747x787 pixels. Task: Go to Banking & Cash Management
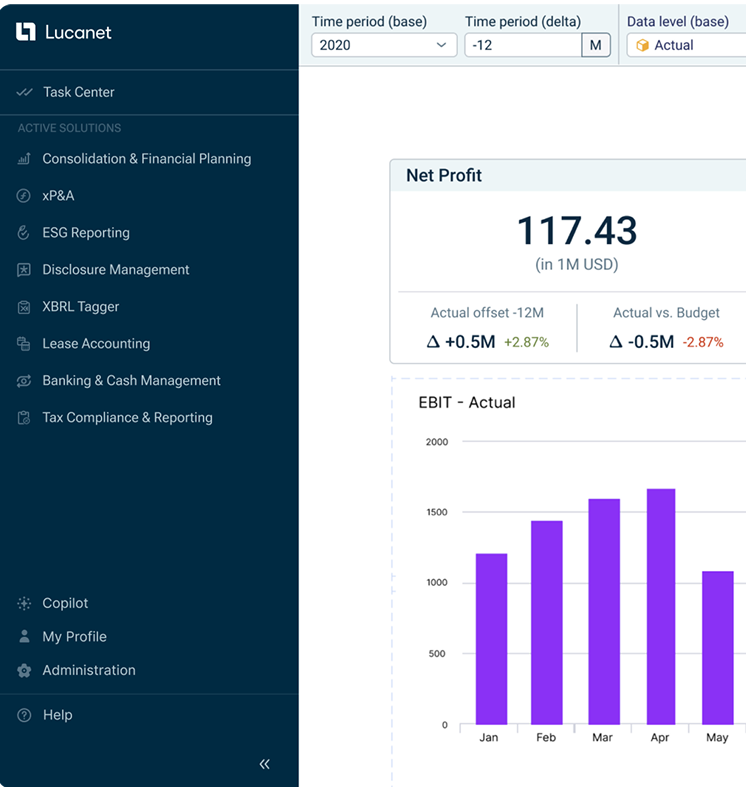point(131,381)
